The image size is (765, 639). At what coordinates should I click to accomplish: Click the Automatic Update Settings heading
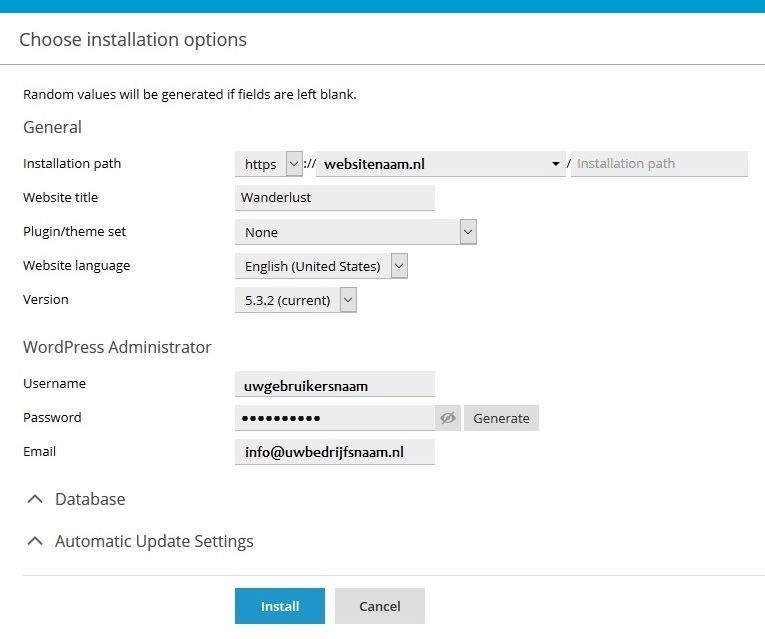pos(154,541)
